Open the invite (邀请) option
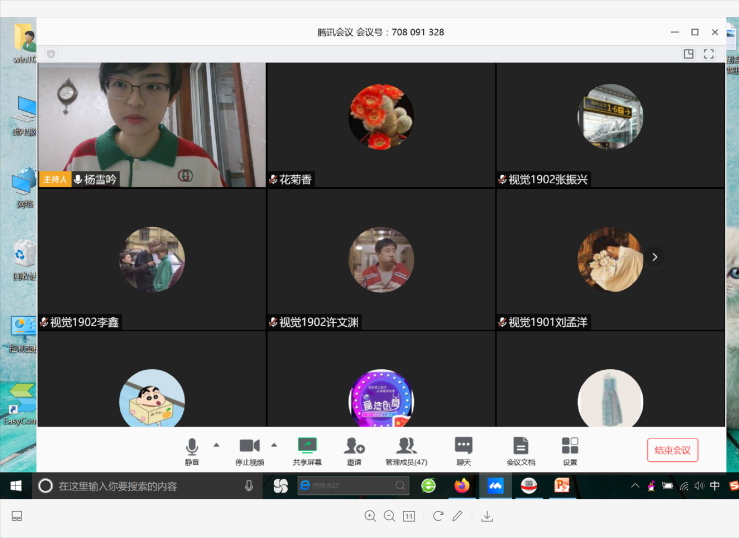Image resolution: width=739 pixels, height=538 pixels. [355, 449]
